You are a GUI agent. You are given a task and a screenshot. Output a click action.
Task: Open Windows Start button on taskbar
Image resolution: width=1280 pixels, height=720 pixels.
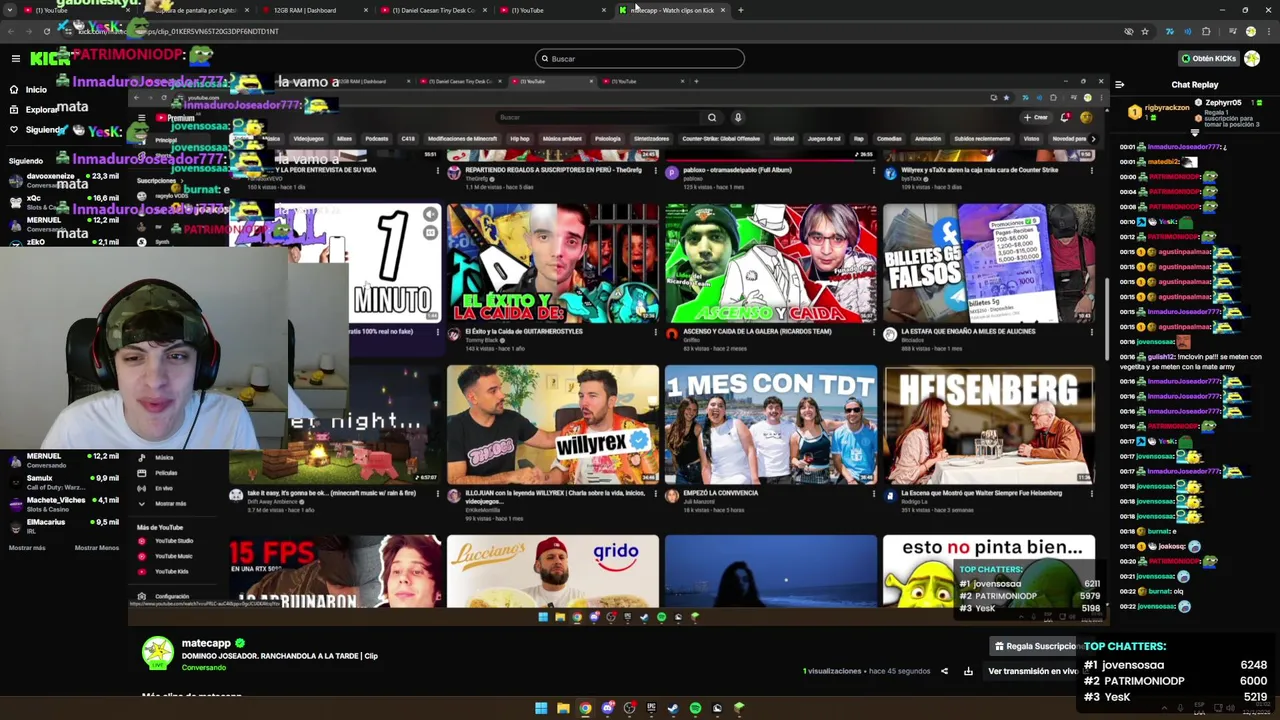click(541, 708)
